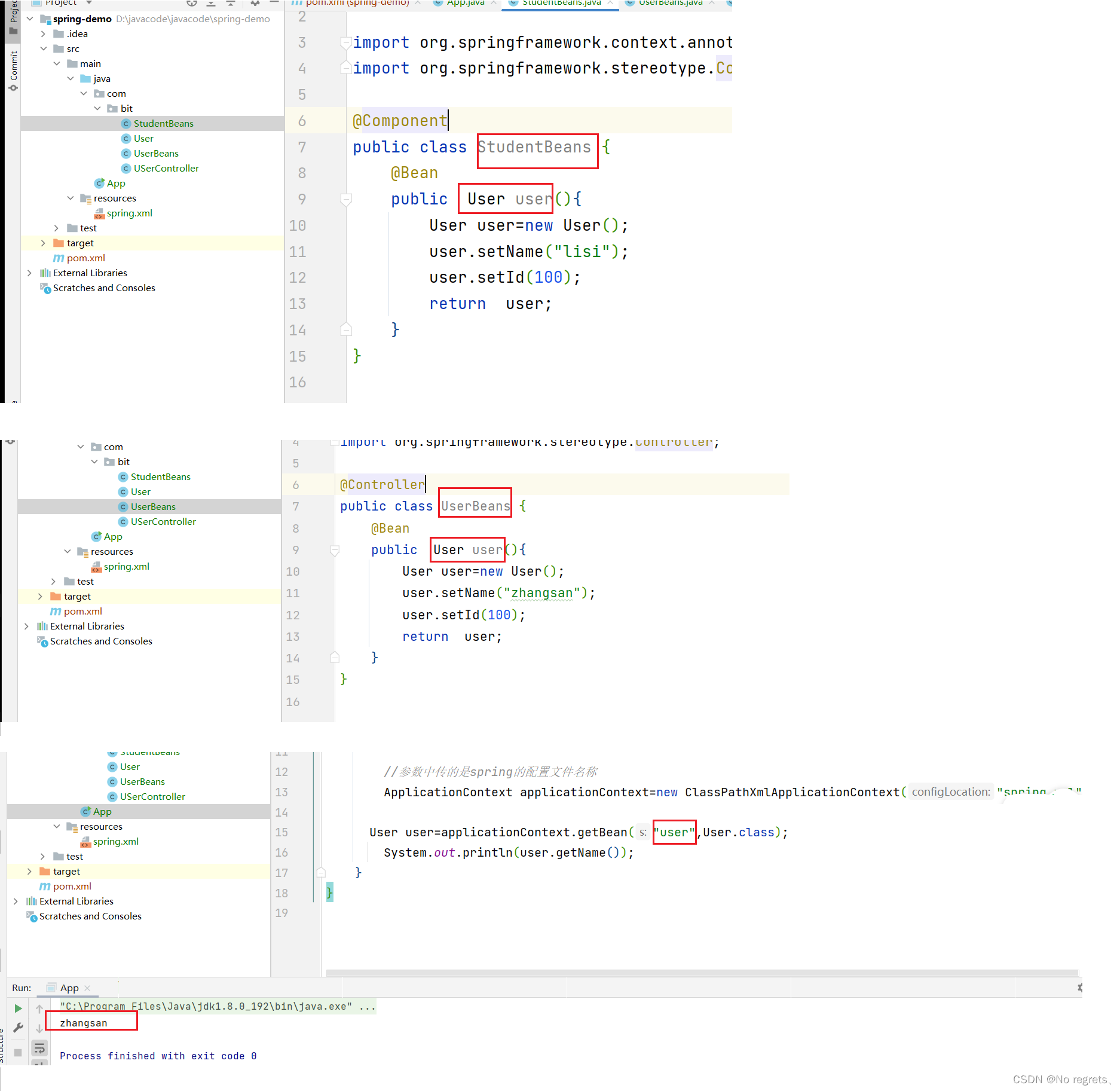Click the fold end marker at line 14 of StudentBeans
The height and width of the screenshot is (1091, 1120).
[345, 329]
